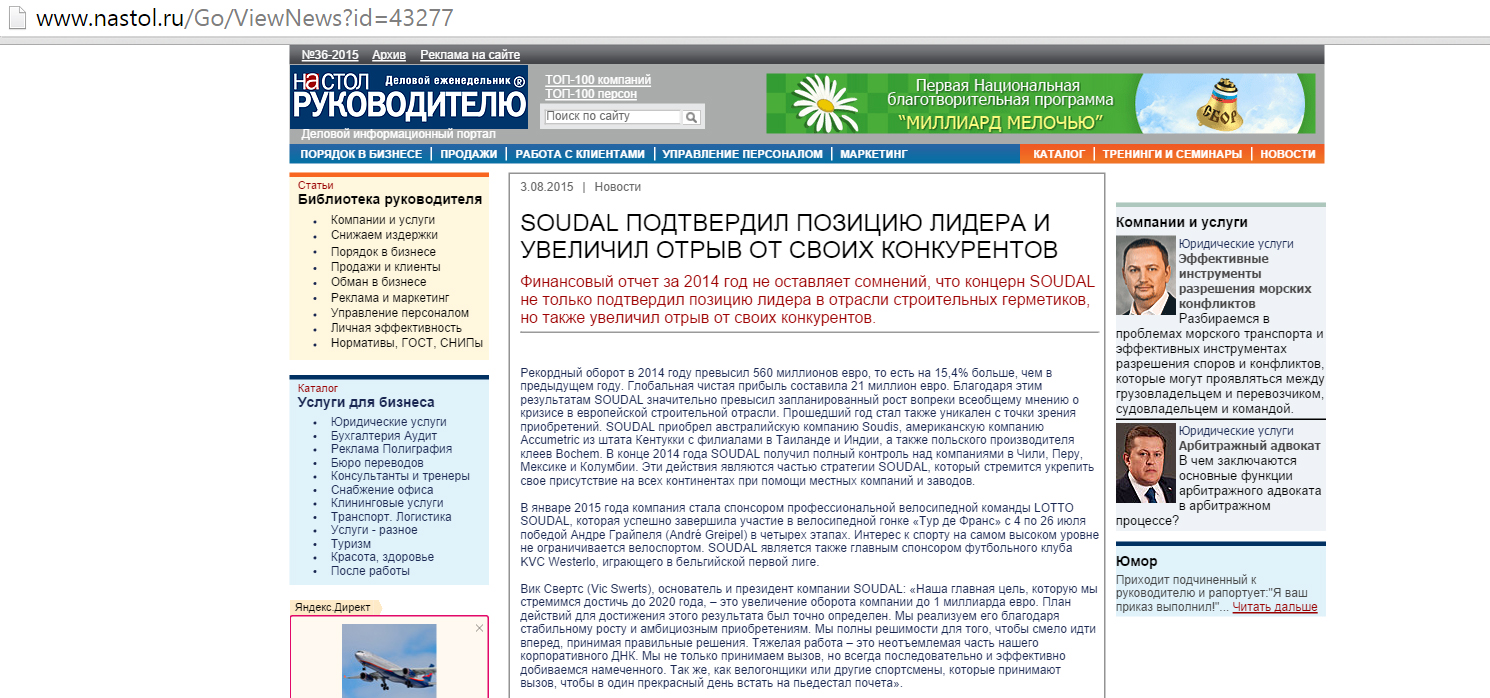Open the 'Архив' link
This screenshot has width=1490, height=698.
(x=389, y=55)
